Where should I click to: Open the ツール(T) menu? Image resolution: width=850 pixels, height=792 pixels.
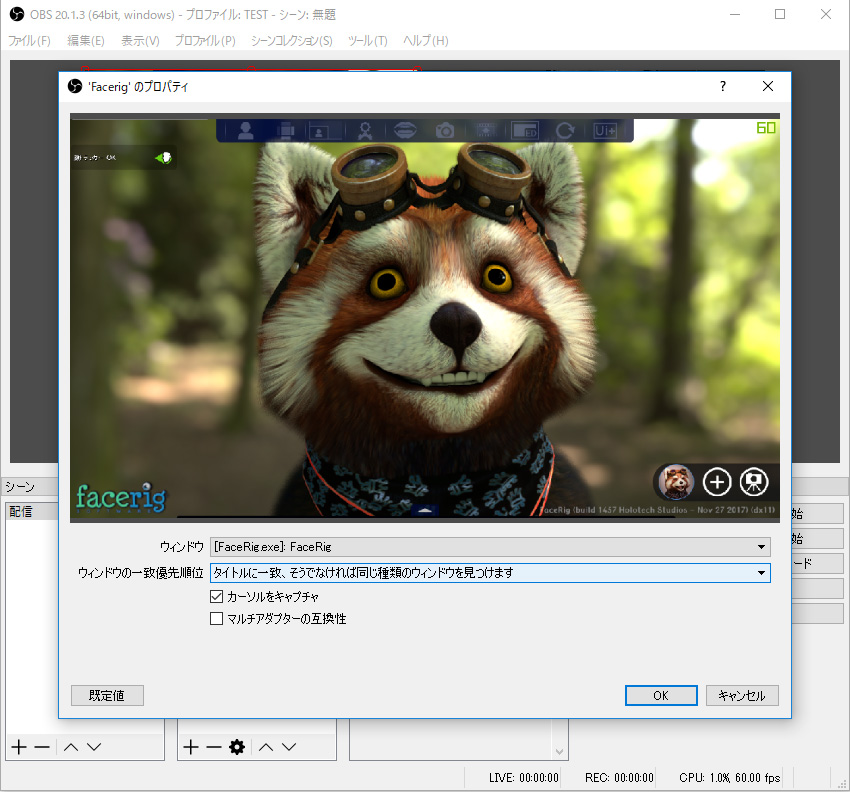[368, 41]
